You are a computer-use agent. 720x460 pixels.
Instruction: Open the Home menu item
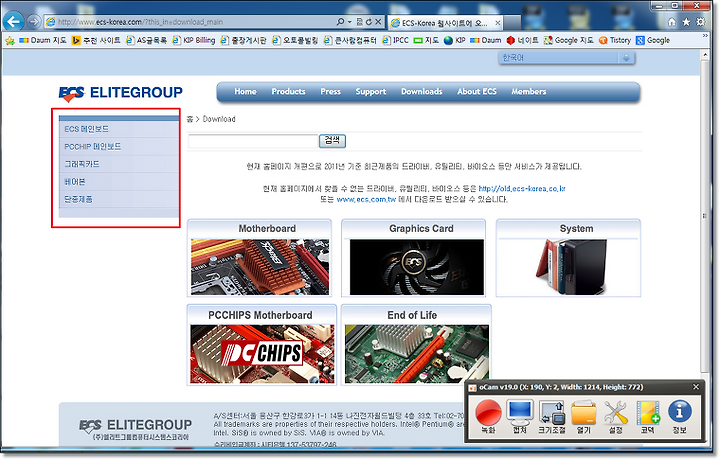[x=245, y=91]
